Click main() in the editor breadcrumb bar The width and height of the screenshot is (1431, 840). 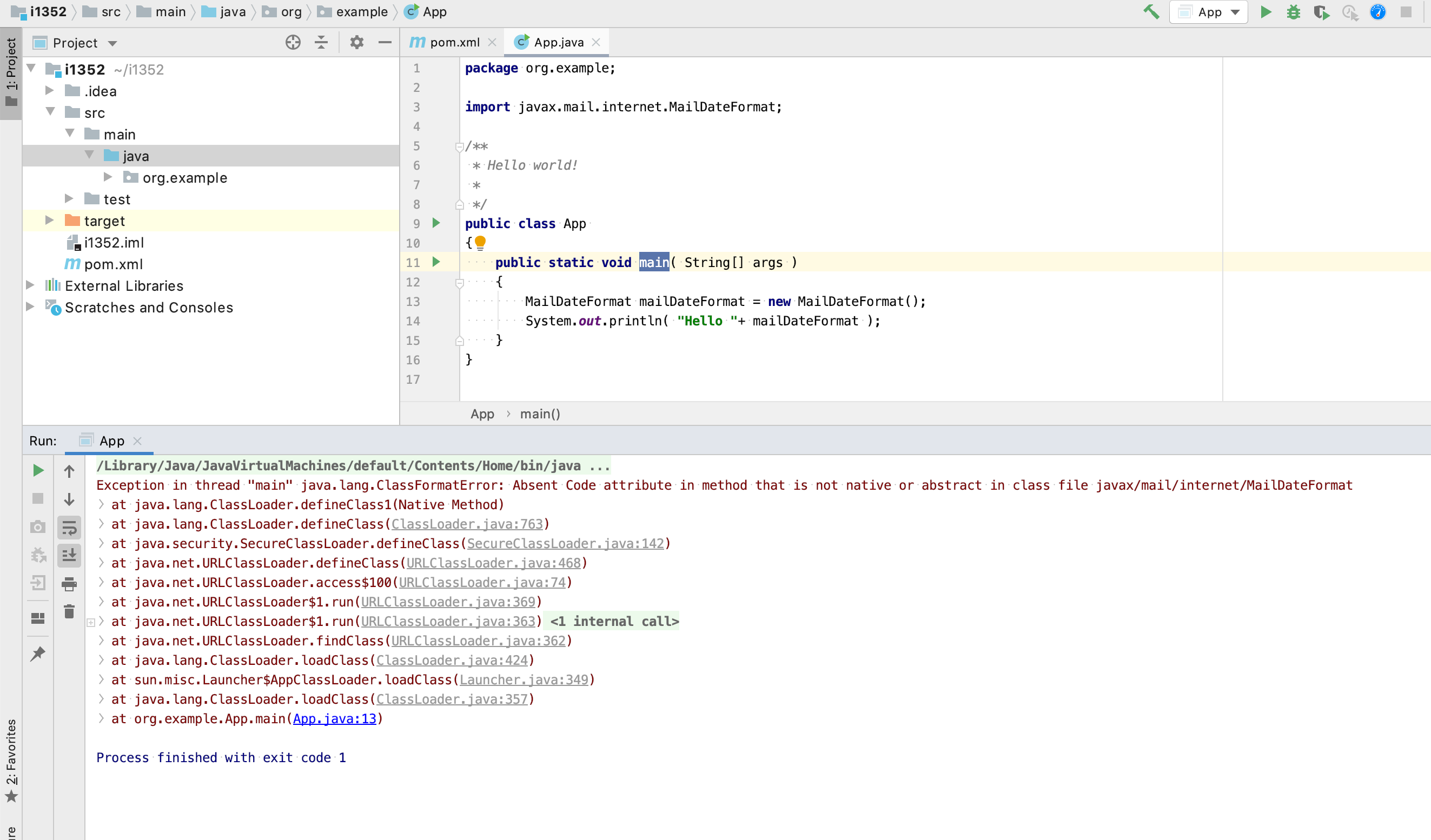coord(540,414)
